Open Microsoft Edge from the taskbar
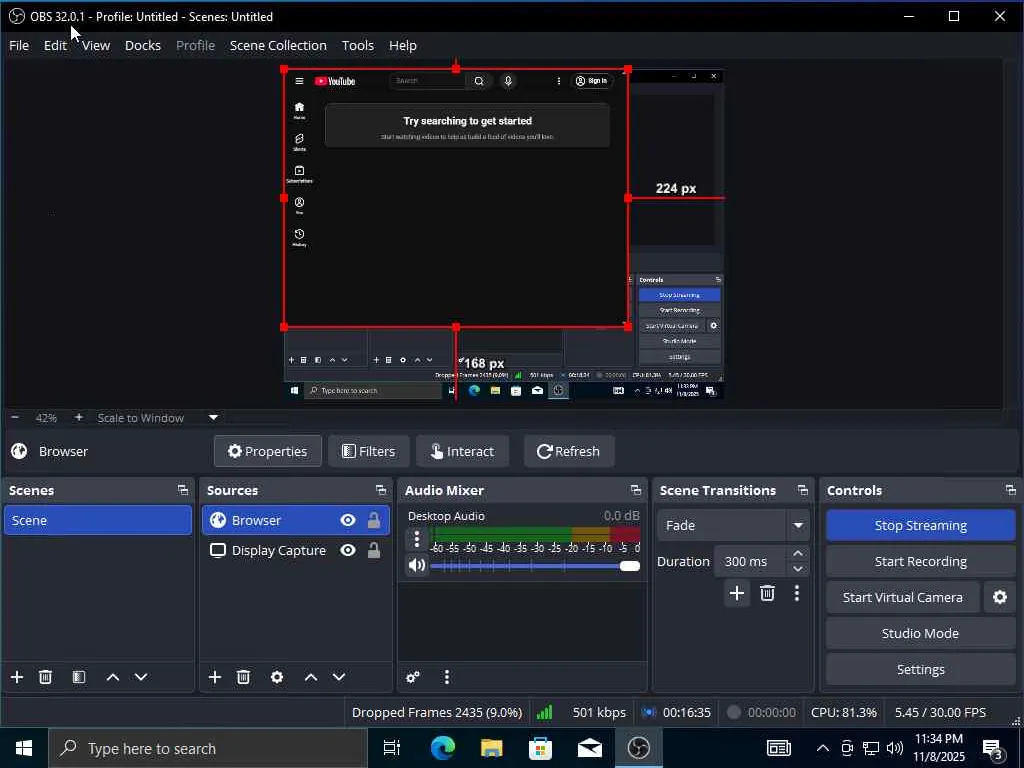 click(443, 748)
